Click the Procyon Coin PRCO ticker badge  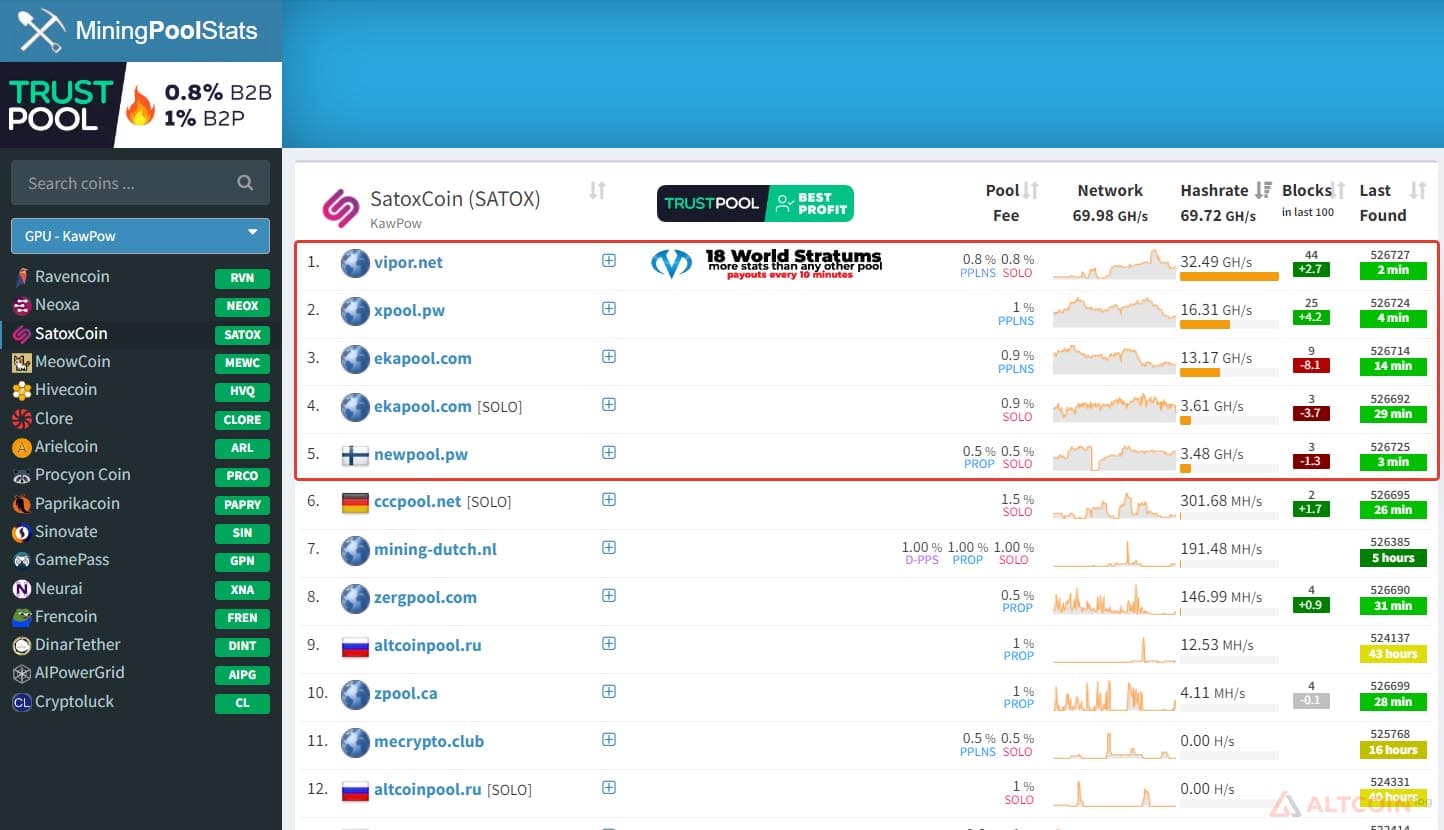[x=242, y=476]
